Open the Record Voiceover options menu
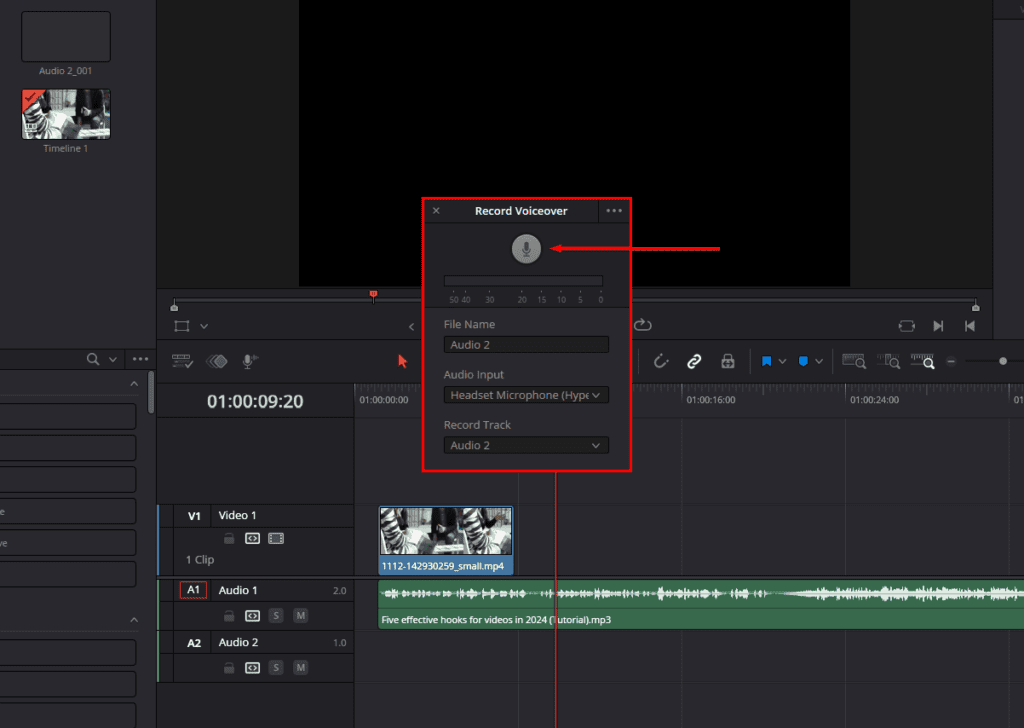 click(x=614, y=211)
